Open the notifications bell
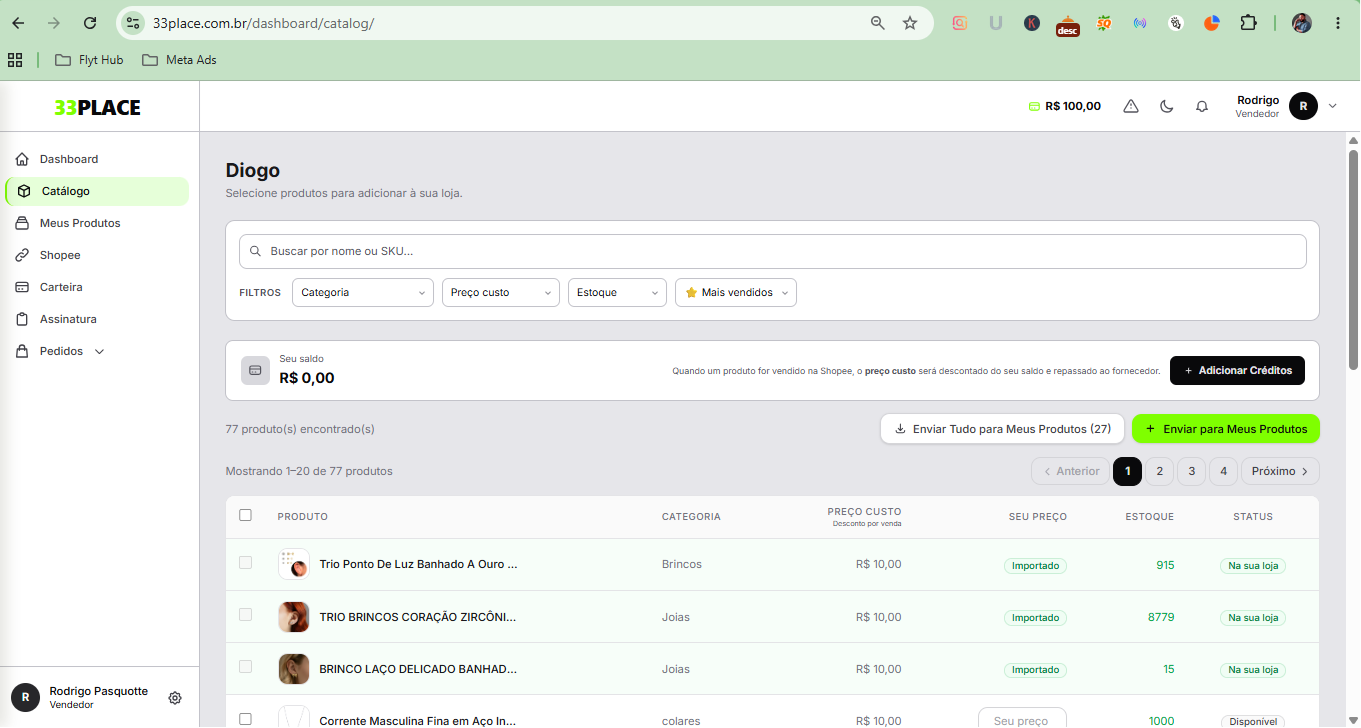 tap(1202, 106)
